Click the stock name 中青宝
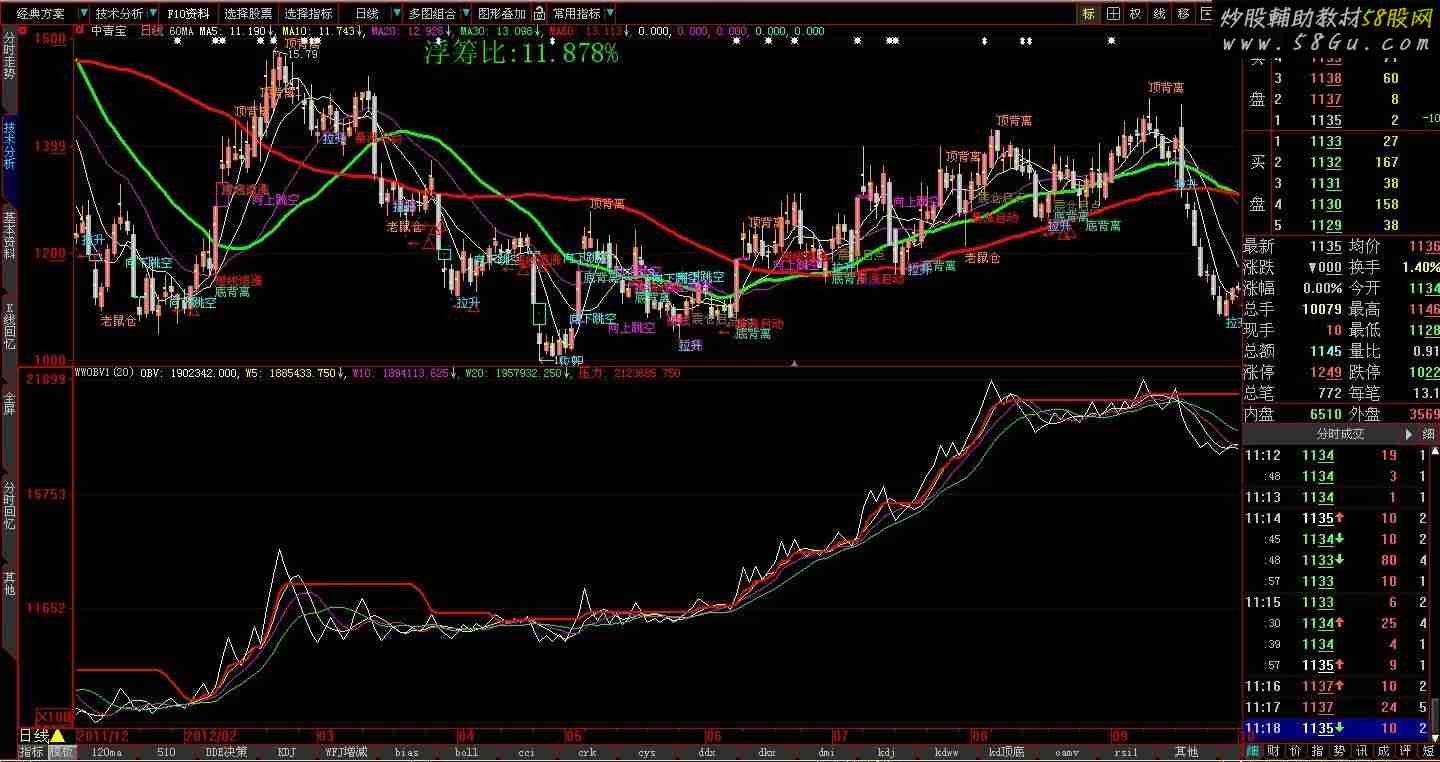This screenshot has height=762, width=1440. (x=109, y=31)
